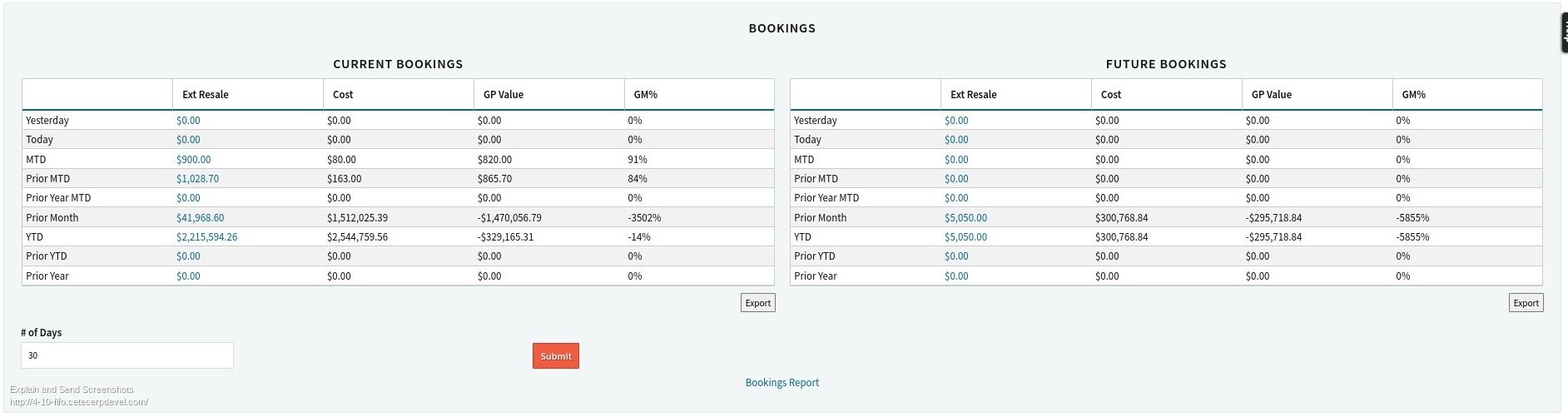Focus the # of Days input field
Screen dimensions: 1568x417
127,355
